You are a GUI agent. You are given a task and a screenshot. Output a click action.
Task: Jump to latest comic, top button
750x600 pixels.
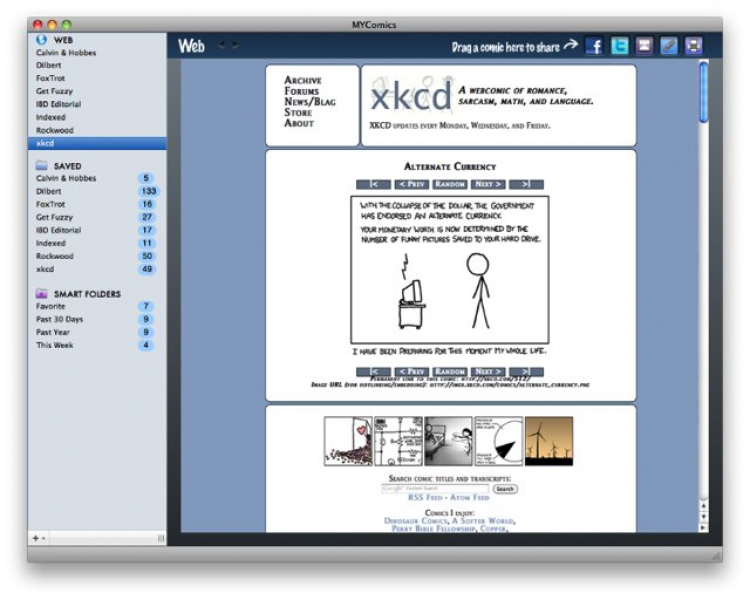pyautogui.click(x=526, y=184)
